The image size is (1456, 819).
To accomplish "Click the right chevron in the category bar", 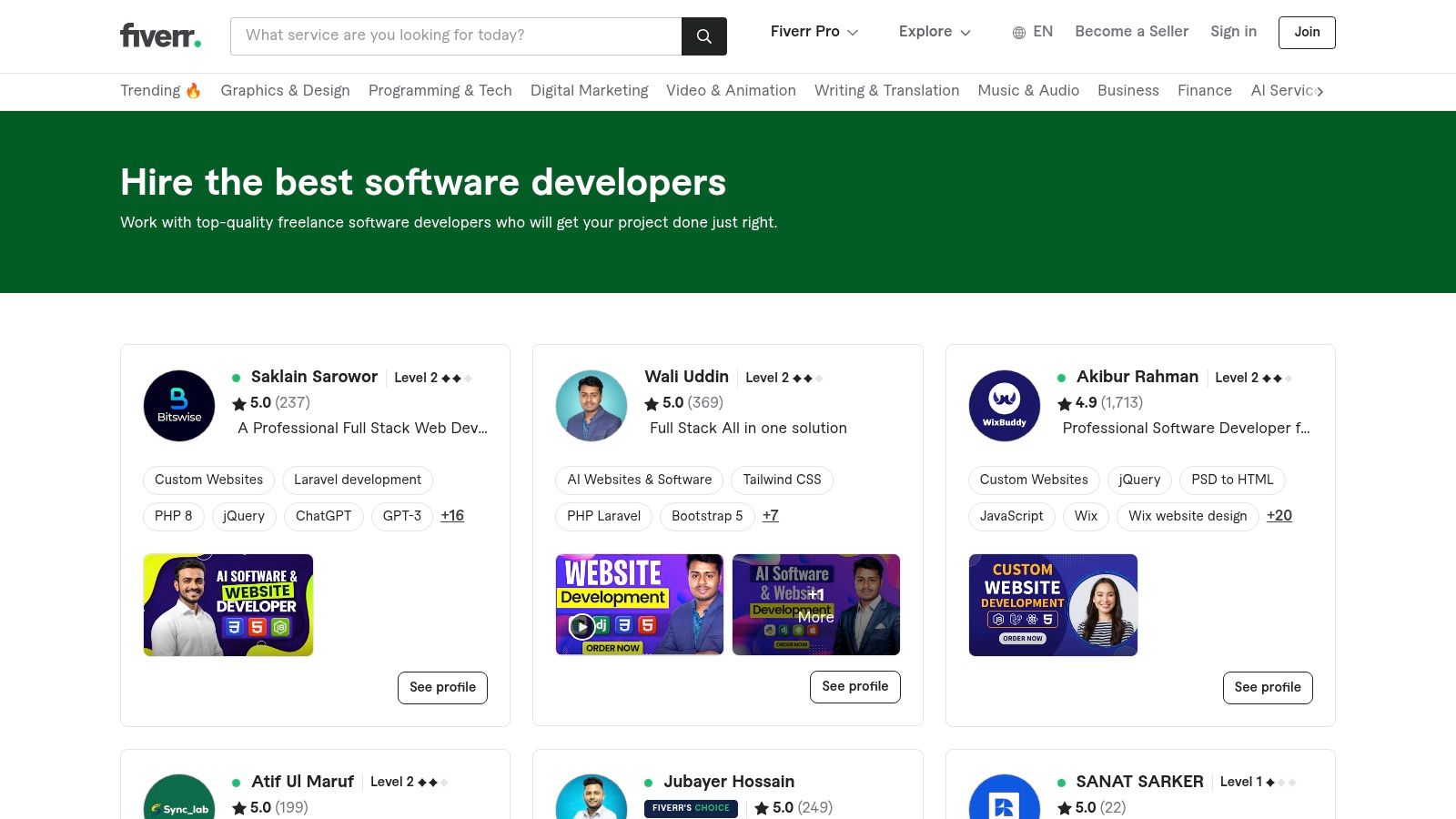I will [1319, 91].
